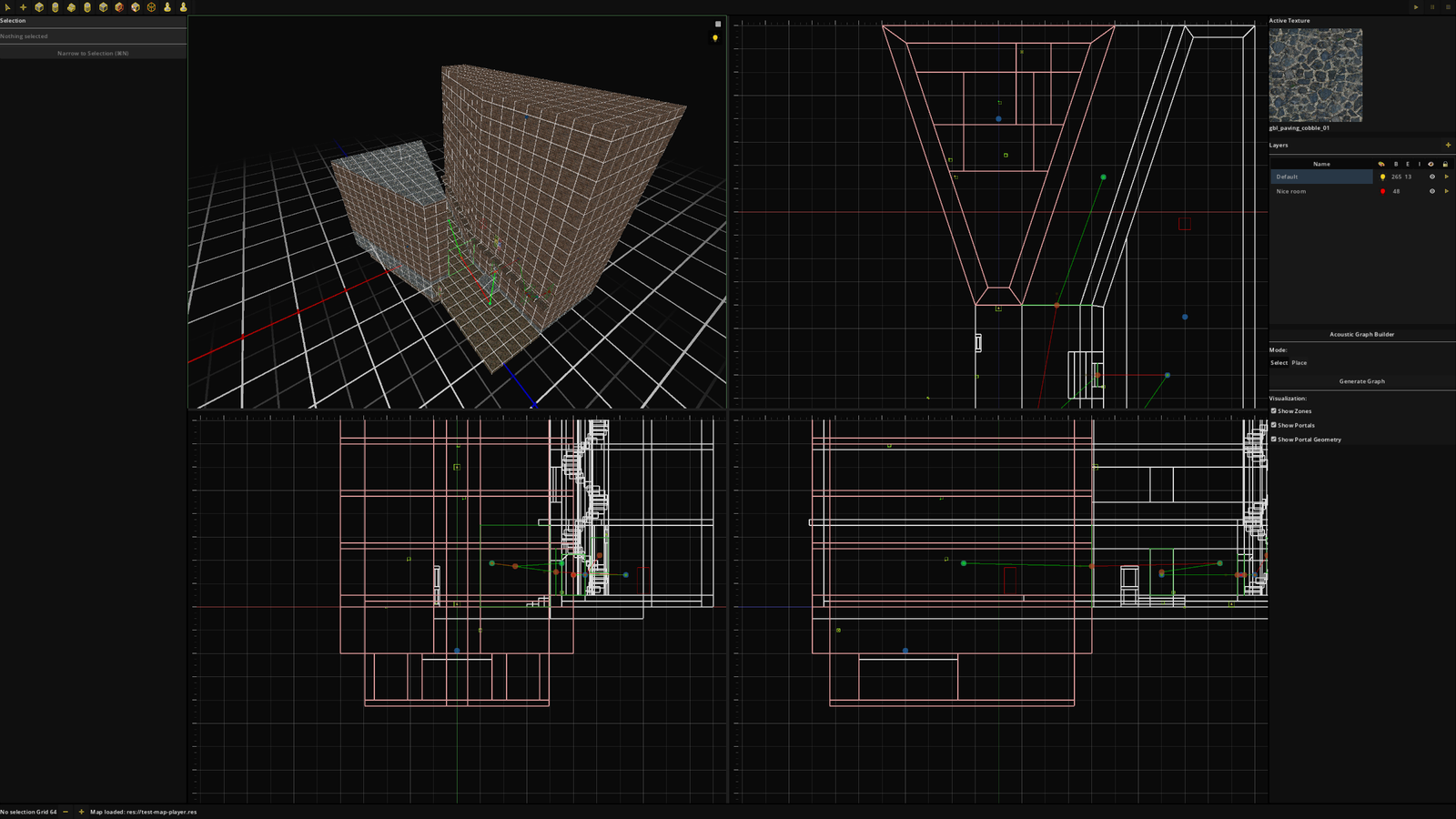Click the pause icon in top bar
This screenshot has width=1456, height=819.
click(x=1432, y=7)
